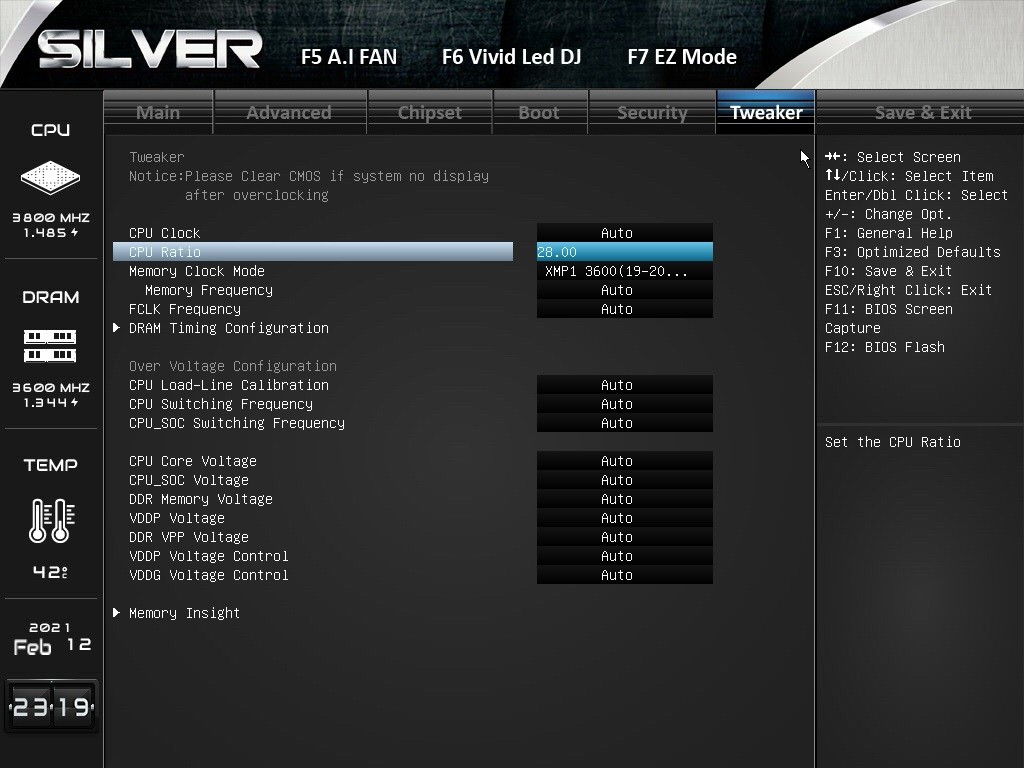The image size is (1024, 768).
Task: Click the SILVER logo
Action: click(150, 50)
